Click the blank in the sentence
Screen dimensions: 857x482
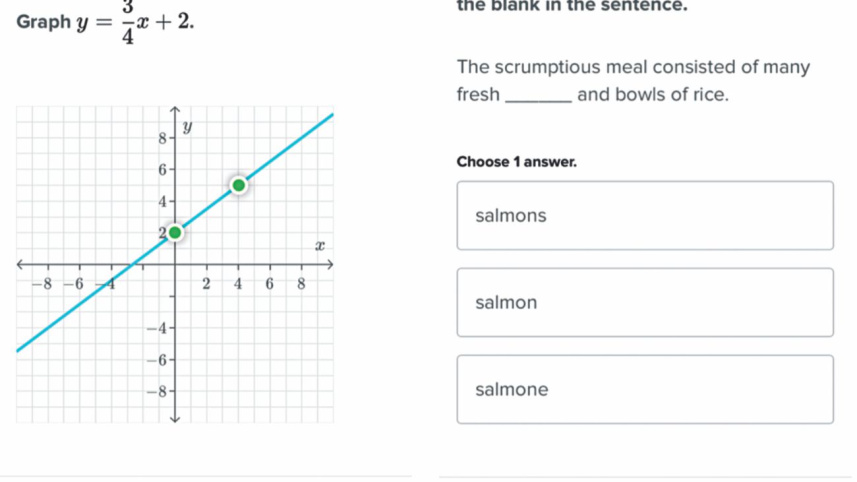[x=541, y=97]
